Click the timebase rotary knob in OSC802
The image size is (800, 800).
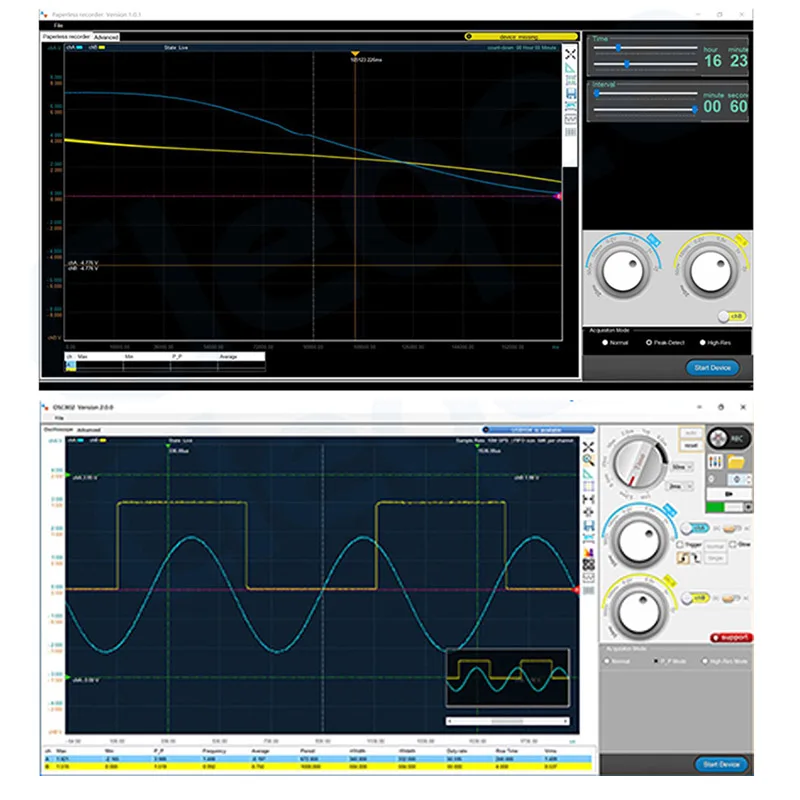(x=639, y=462)
